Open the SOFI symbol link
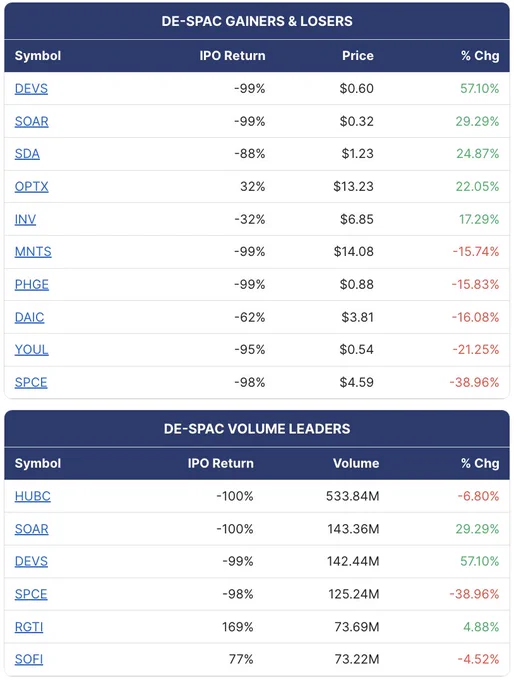Screen dimensions: 514x680 click(x=29, y=660)
